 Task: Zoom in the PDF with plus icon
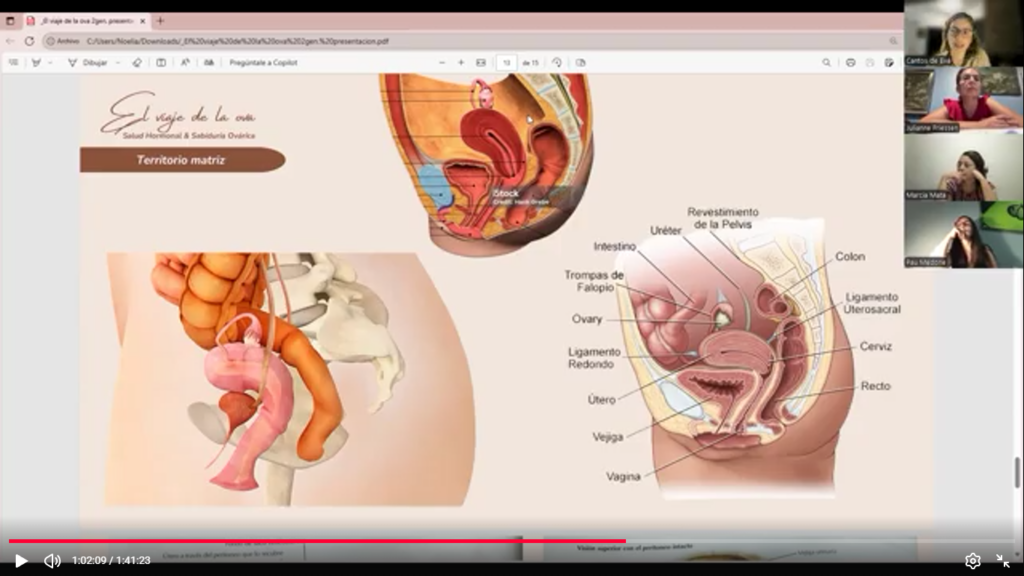click(x=461, y=62)
